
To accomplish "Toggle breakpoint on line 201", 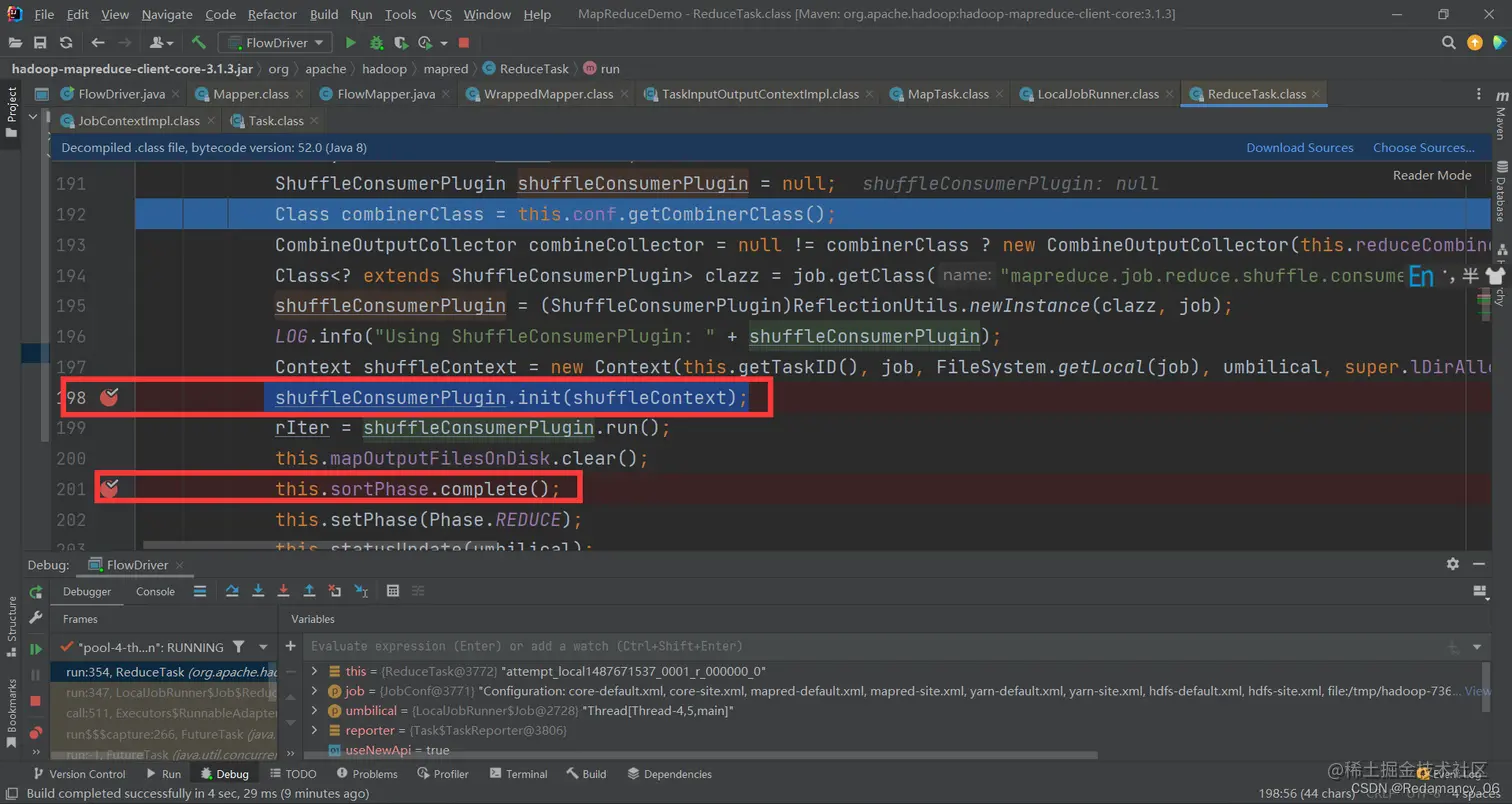I will coord(109,488).
